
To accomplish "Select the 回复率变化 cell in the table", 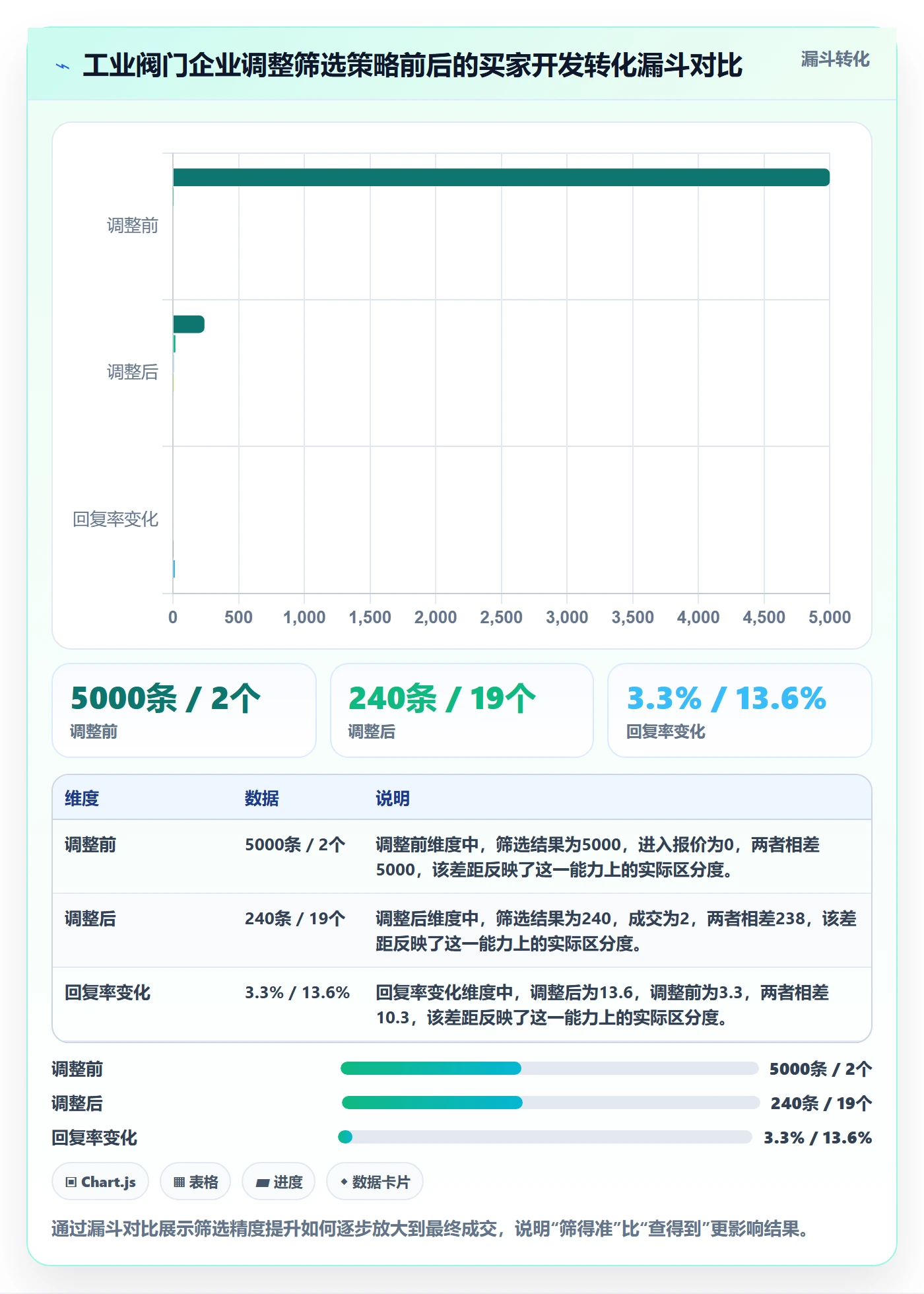I will tap(108, 992).
